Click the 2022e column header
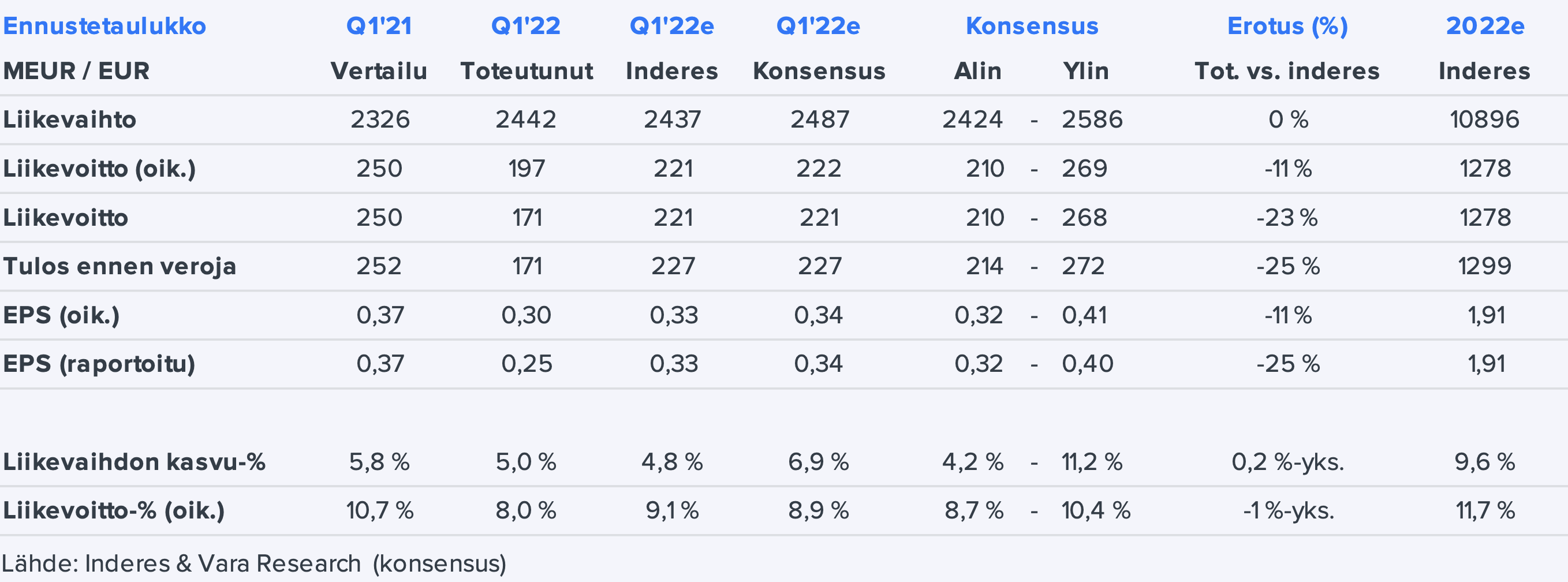The width and height of the screenshot is (1568, 582). [x=1485, y=26]
